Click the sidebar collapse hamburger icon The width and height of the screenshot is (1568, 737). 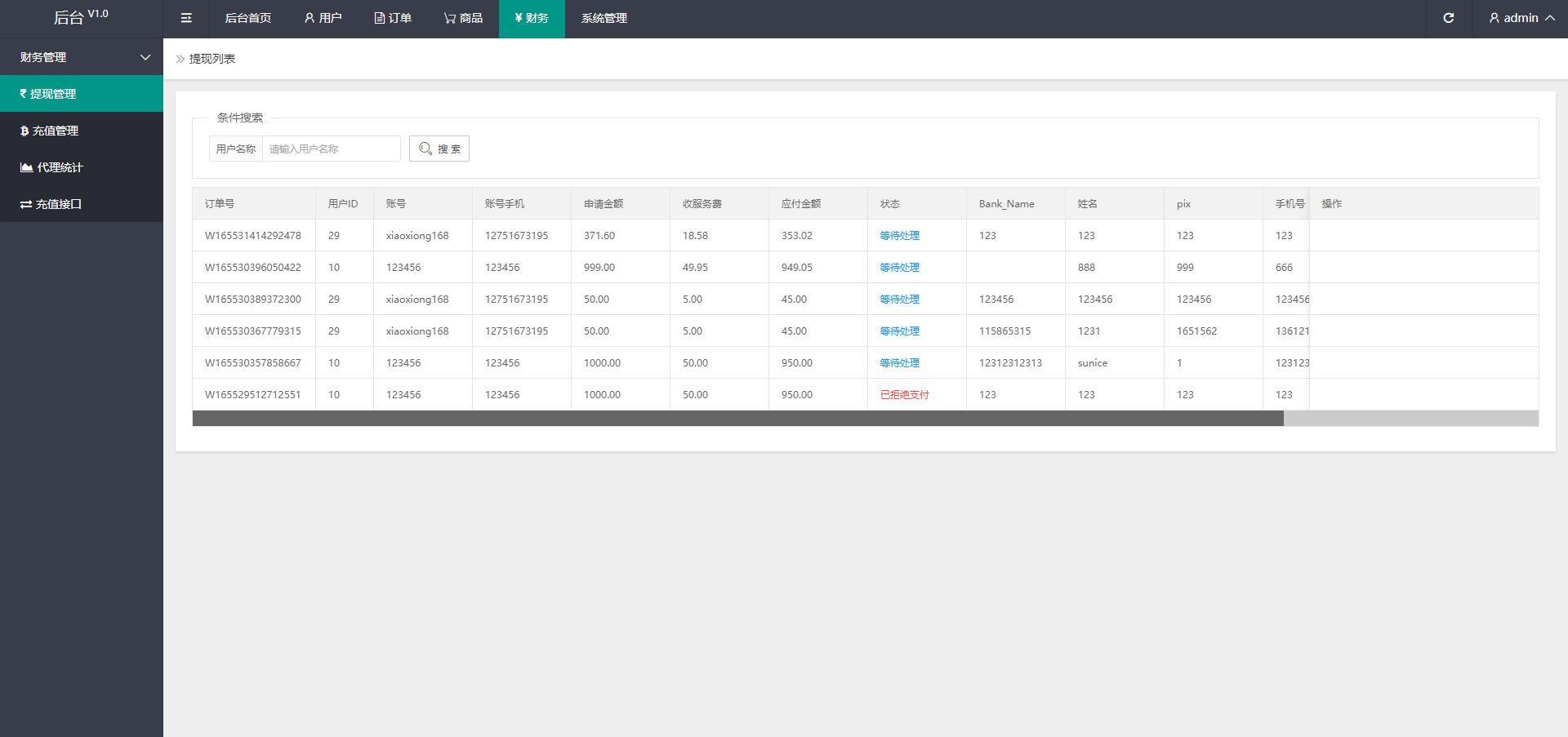(x=186, y=18)
